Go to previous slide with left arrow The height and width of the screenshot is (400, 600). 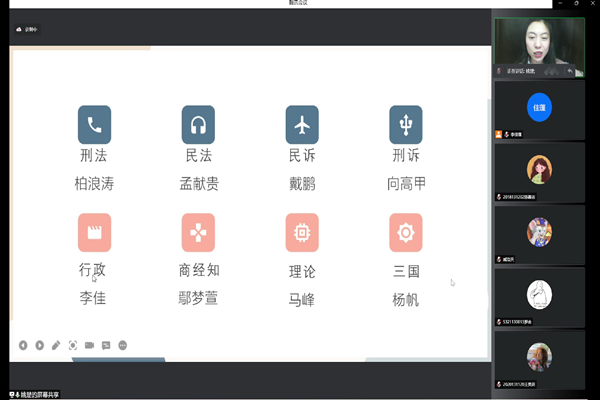[x=22, y=345]
